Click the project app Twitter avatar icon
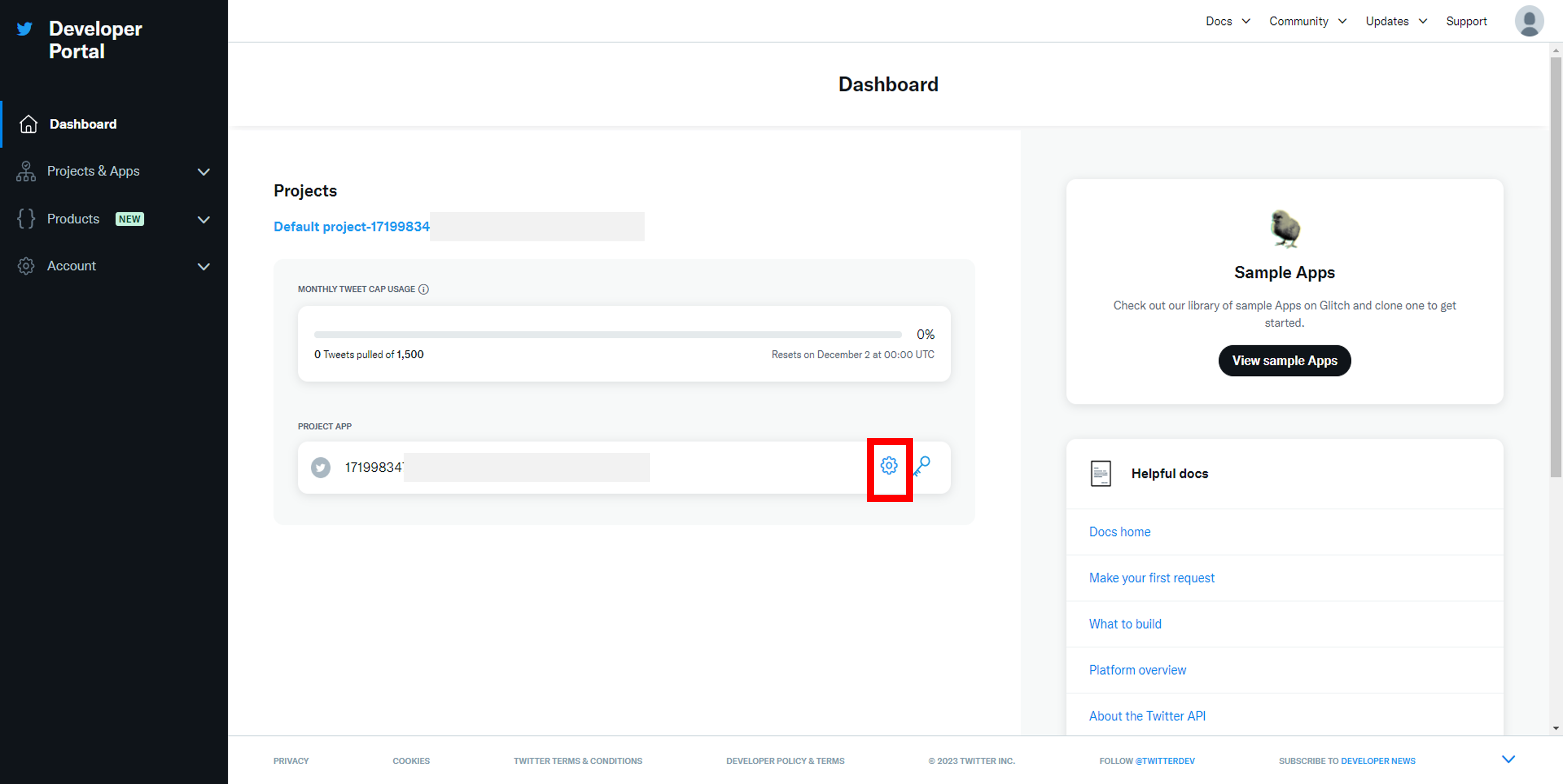The height and width of the screenshot is (784, 1563). coord(321,468)
